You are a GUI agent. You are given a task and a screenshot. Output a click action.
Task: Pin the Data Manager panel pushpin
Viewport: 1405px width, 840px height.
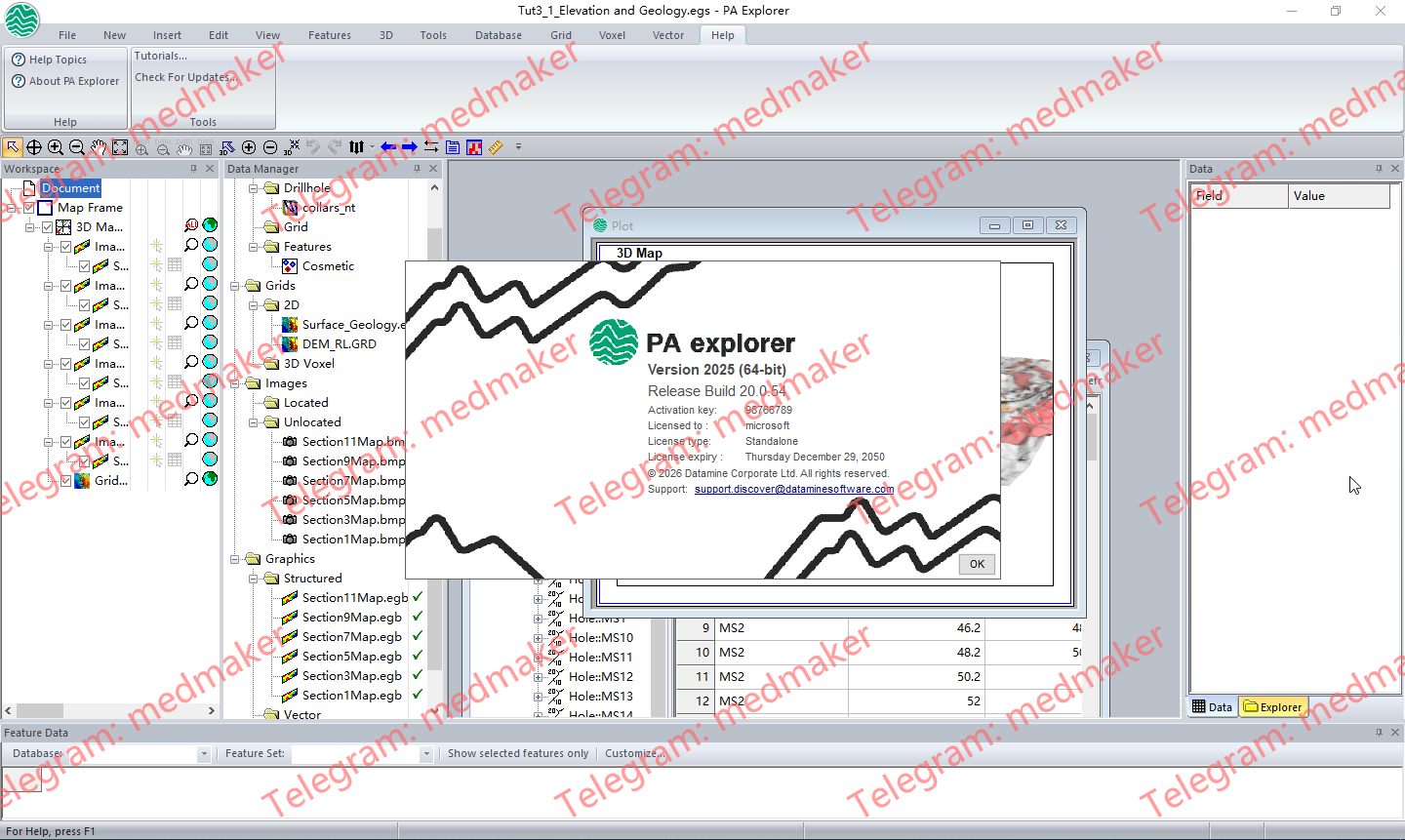(417, 169)
